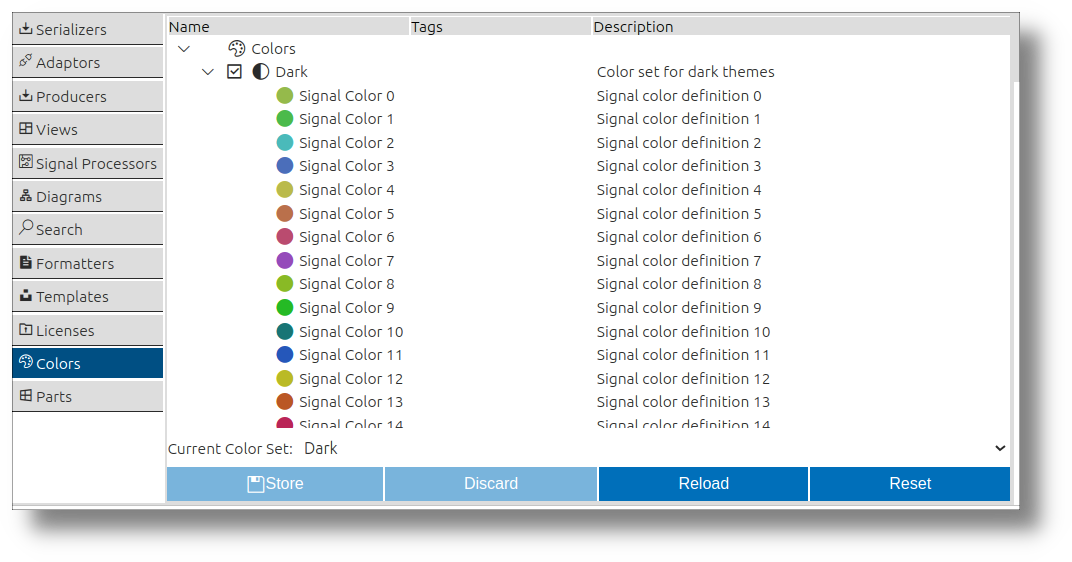
Task: Click 'Color set for dark themes' description
Action: [686, 72]
